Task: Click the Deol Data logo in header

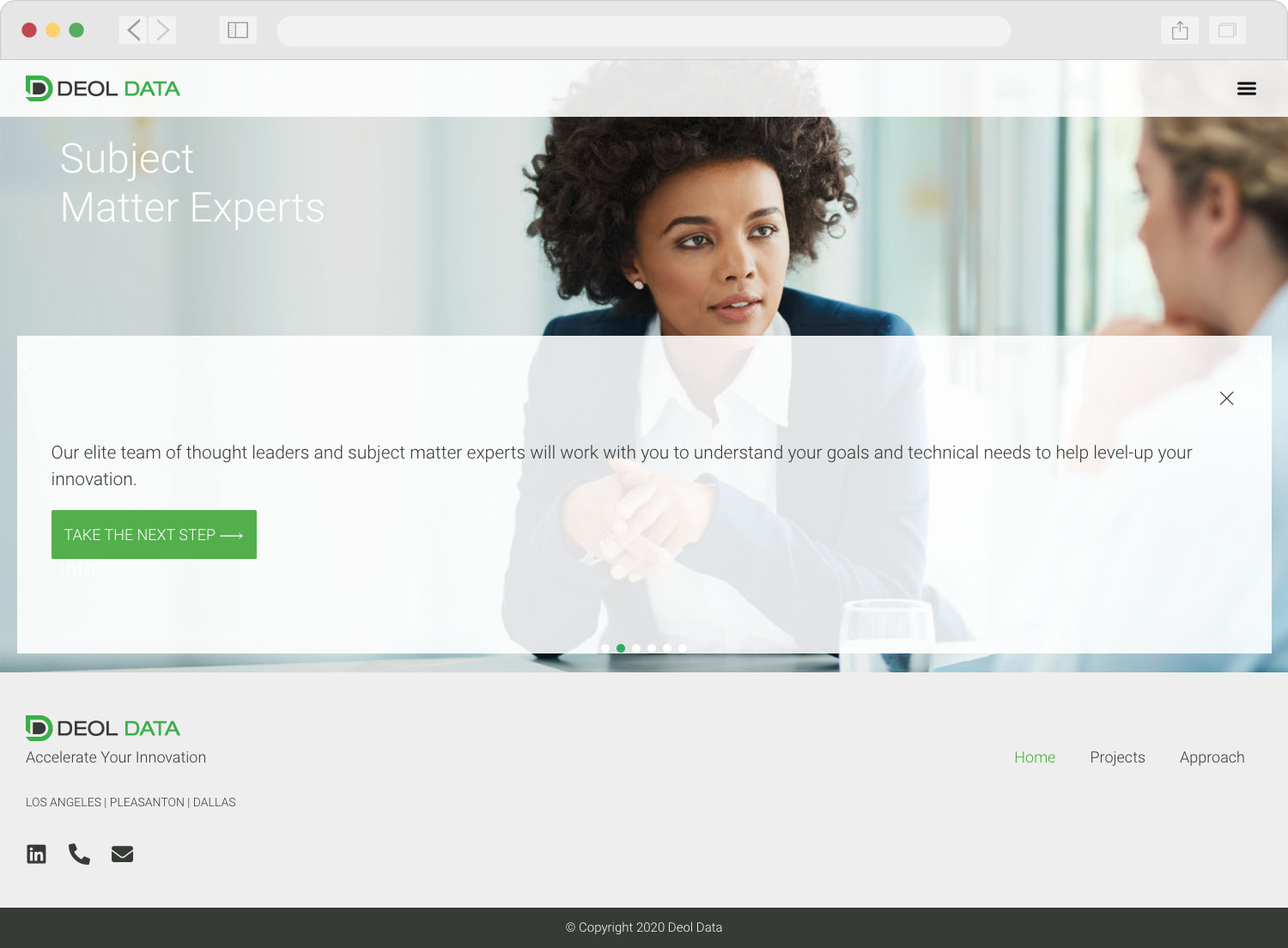Action: point(103,88)
